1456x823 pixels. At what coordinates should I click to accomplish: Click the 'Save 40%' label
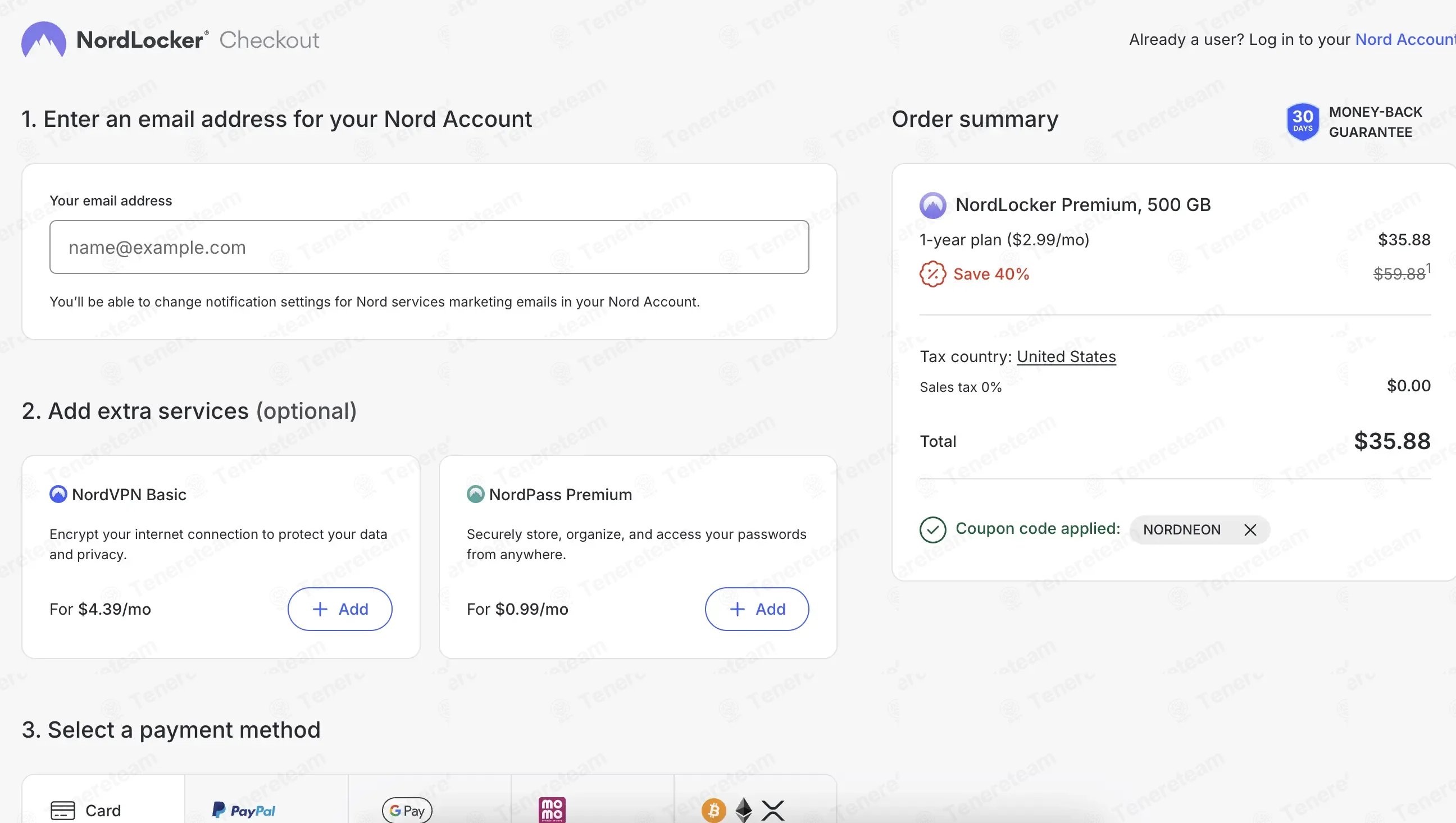(x=991, y=274)
